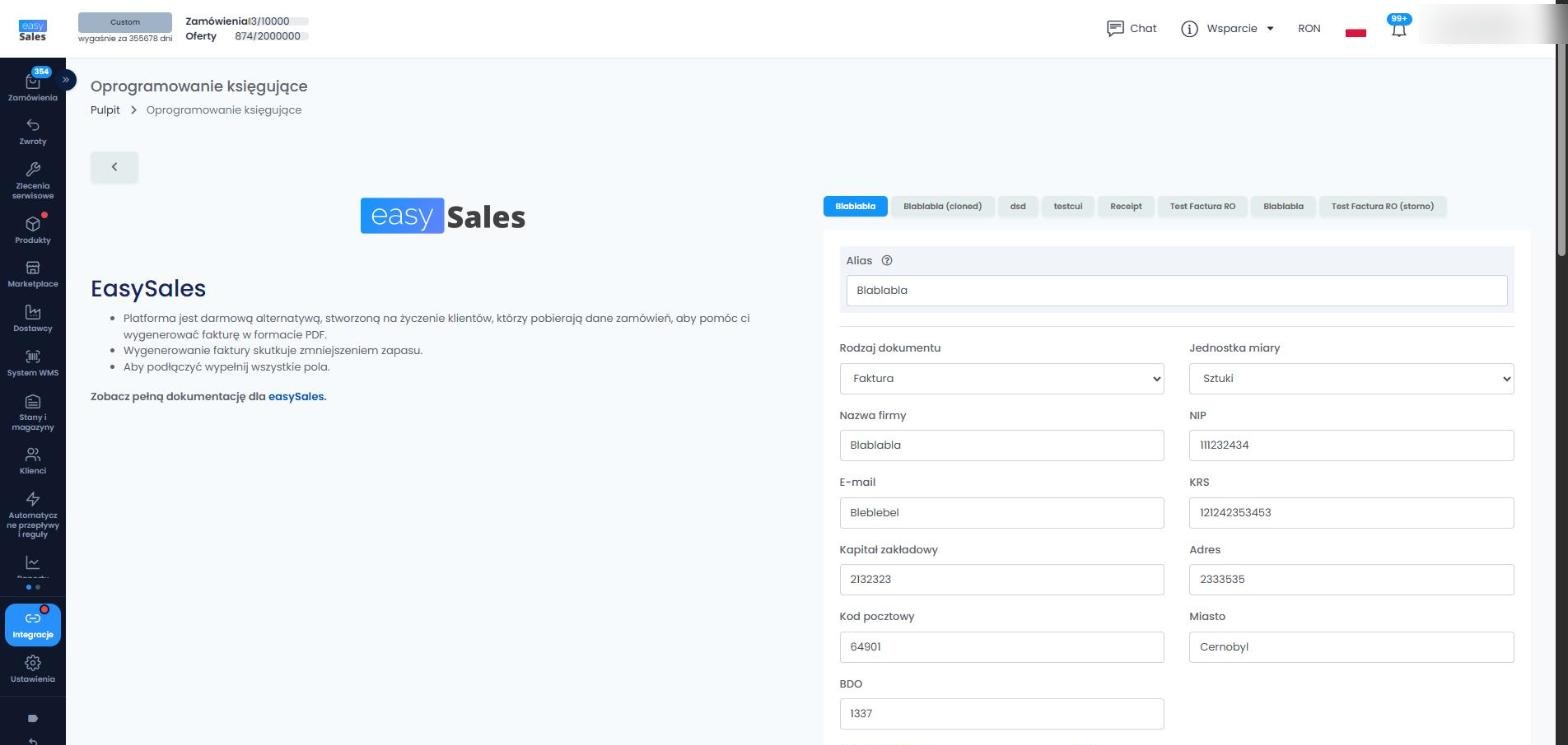The image size is (1568, 745).
Task: Open the Wsparcie support dropdown
Action: 1227,28
